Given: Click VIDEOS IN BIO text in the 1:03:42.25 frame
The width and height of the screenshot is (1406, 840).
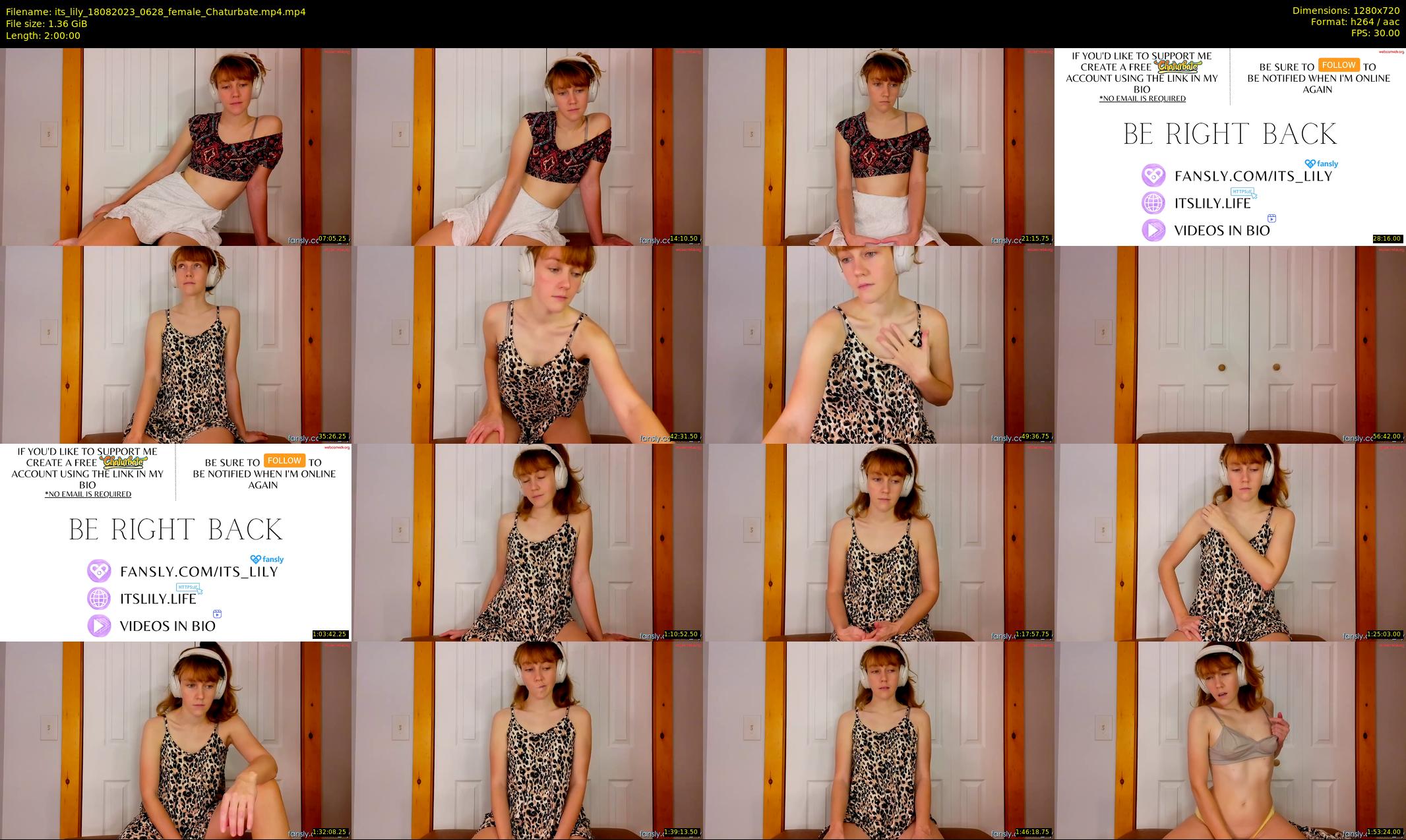Looking at the screenshot, I should [168, 626].
